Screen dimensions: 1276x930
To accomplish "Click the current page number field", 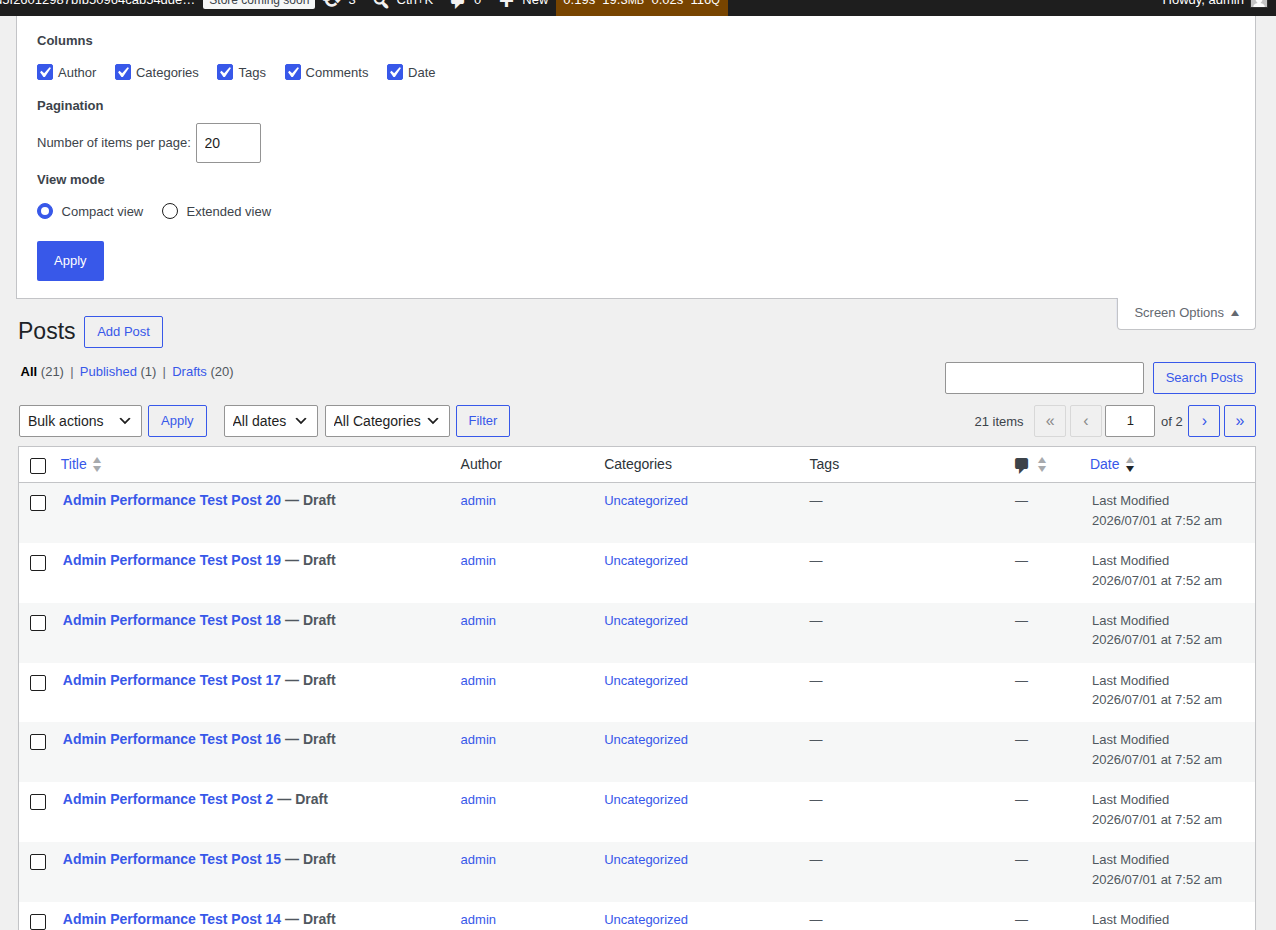I will coord(1130,421).
